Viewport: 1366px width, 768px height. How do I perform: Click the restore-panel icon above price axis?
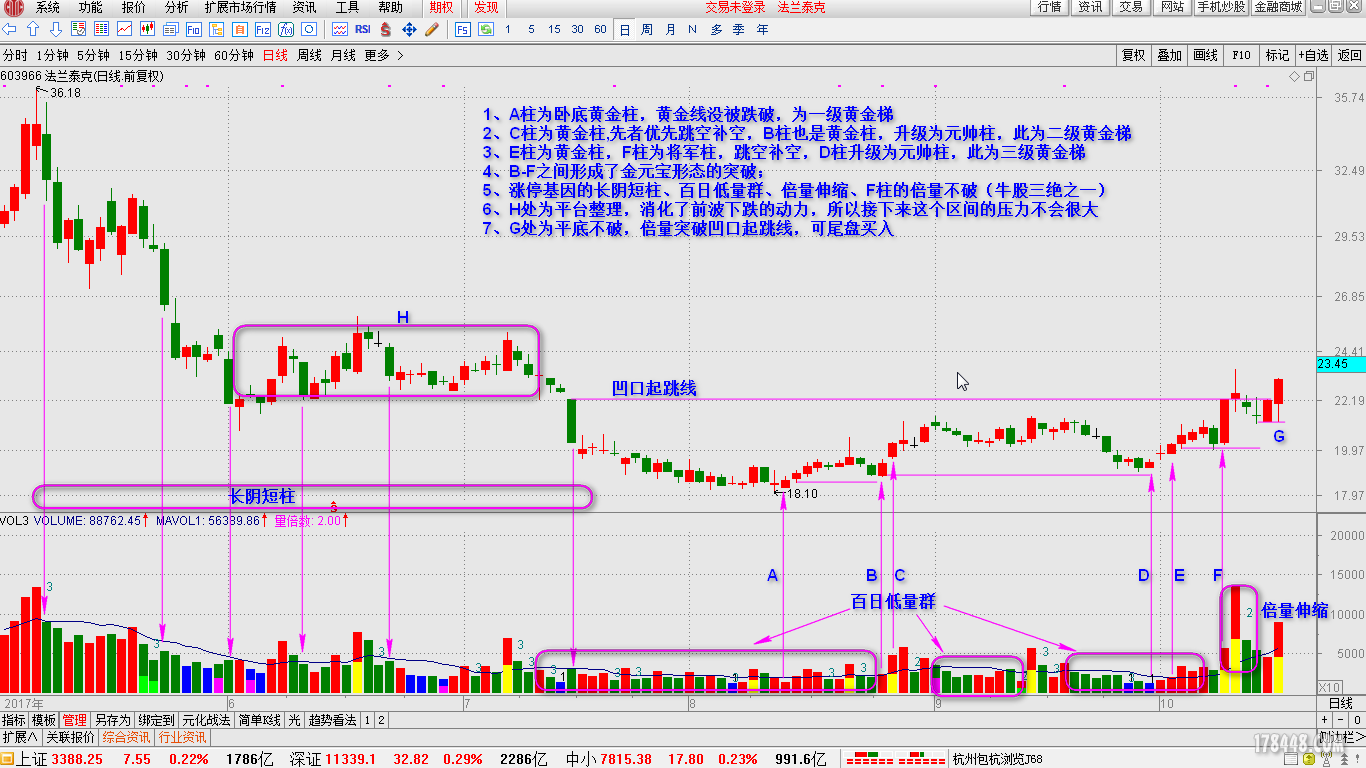(x=1308, y=76)
